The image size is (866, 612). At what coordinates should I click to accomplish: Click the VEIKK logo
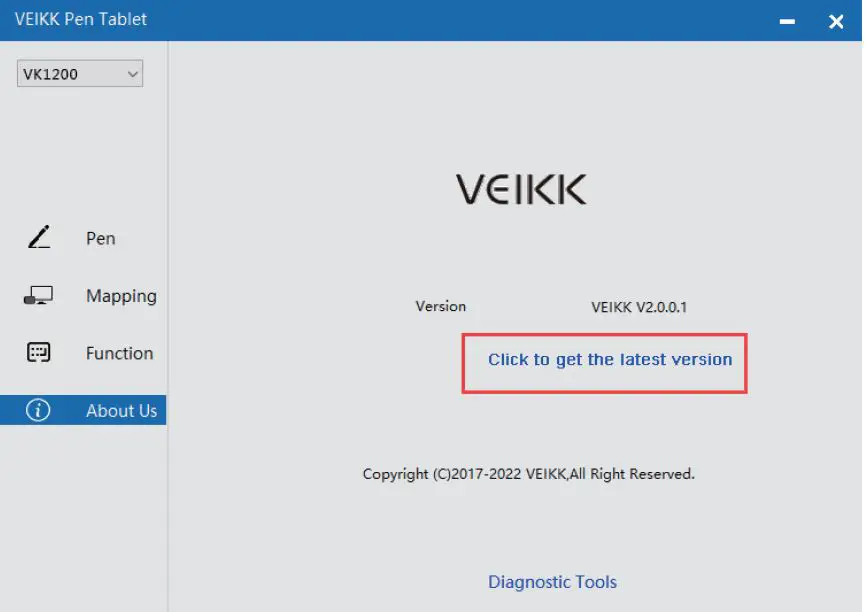pyautogui.click(x=521, y=188)
